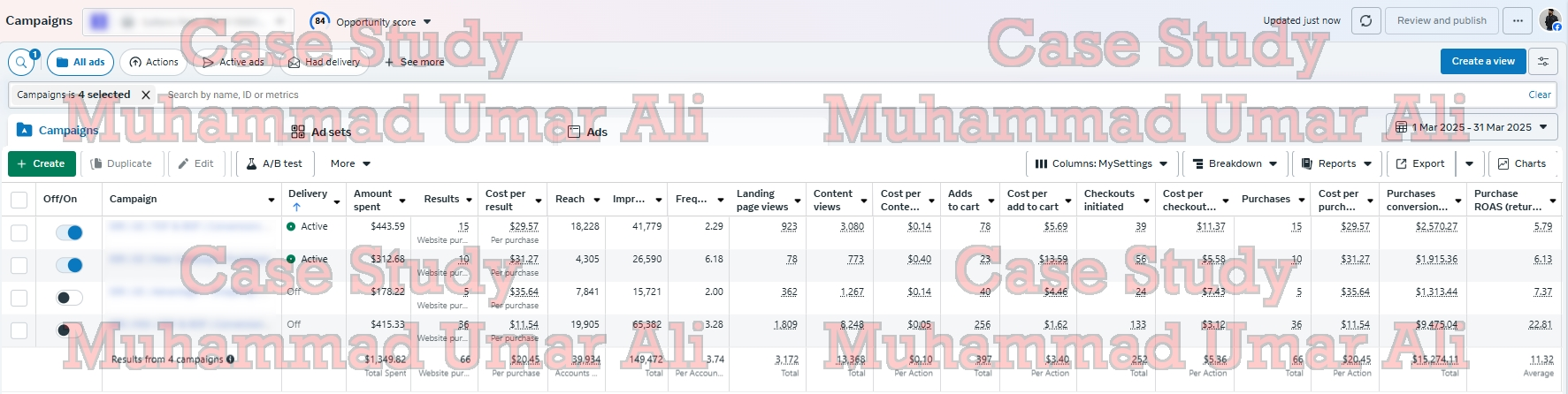Expand the Breakdown dropdown
This screenshot has width=1568, height=394.
tap(1235, 163)
